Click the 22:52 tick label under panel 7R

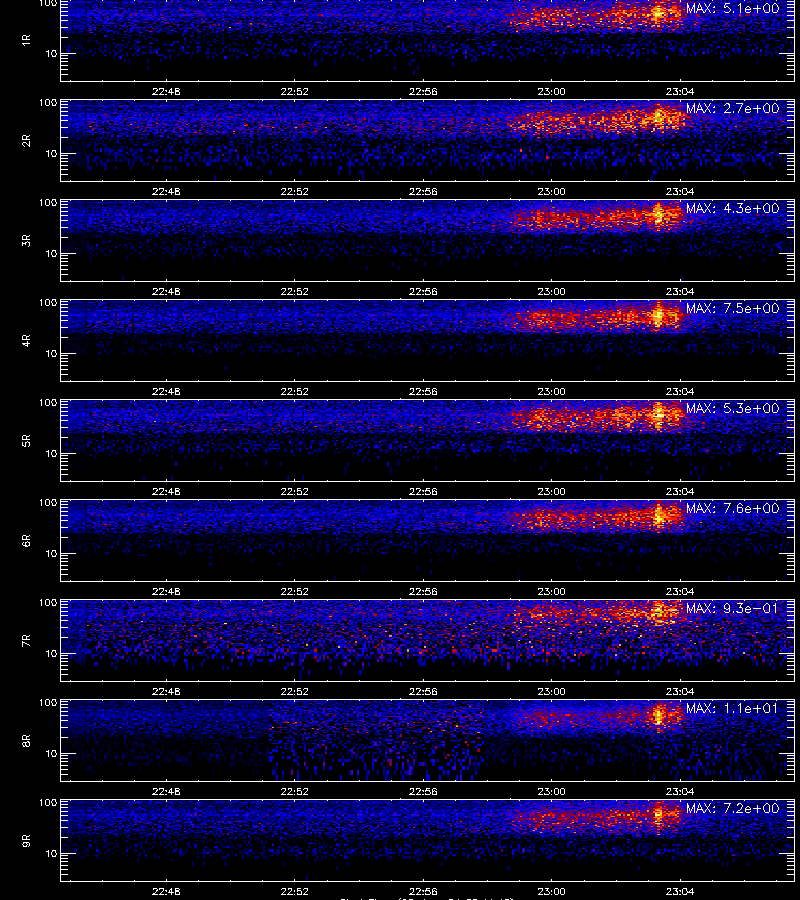coord(294,691)
